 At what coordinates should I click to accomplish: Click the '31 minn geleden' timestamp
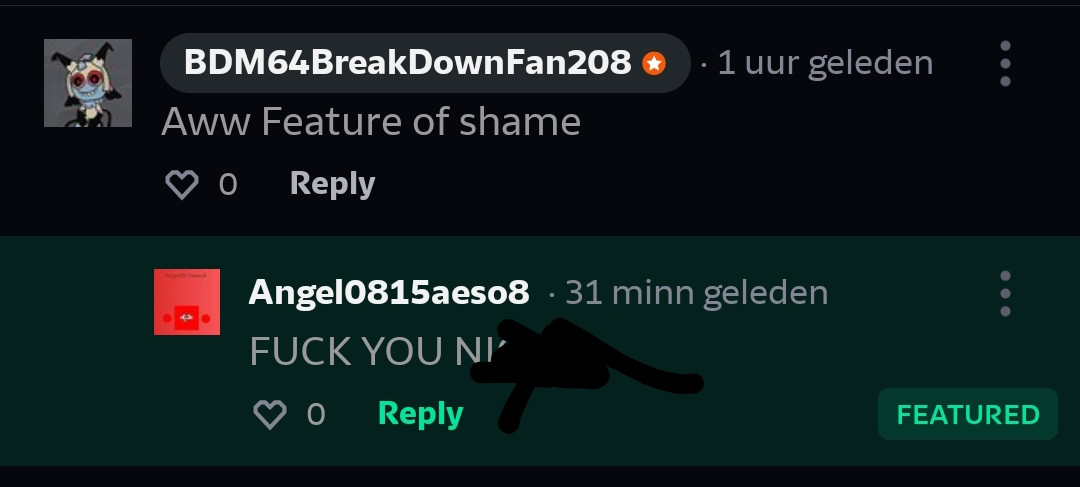(x=696, y=292)
